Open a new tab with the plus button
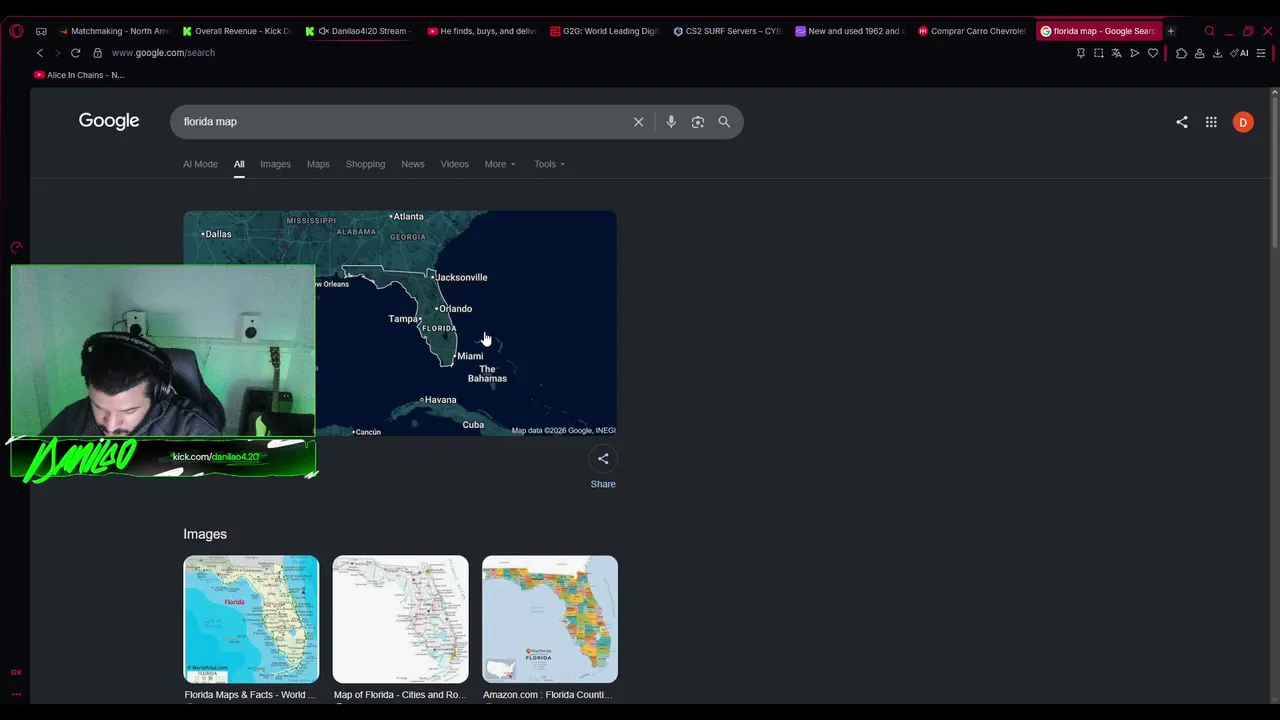 (1171, 31)
